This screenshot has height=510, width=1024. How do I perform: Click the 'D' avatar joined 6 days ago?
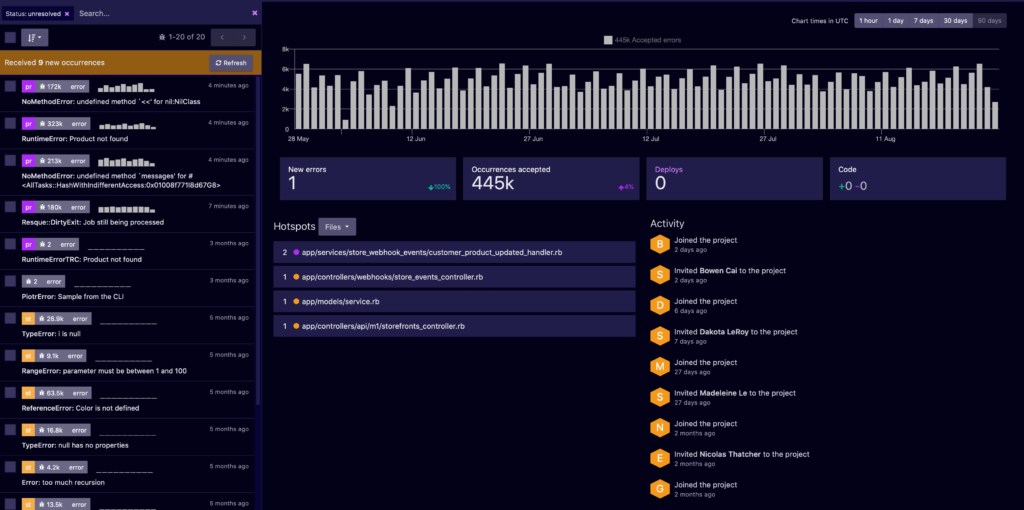659,305
